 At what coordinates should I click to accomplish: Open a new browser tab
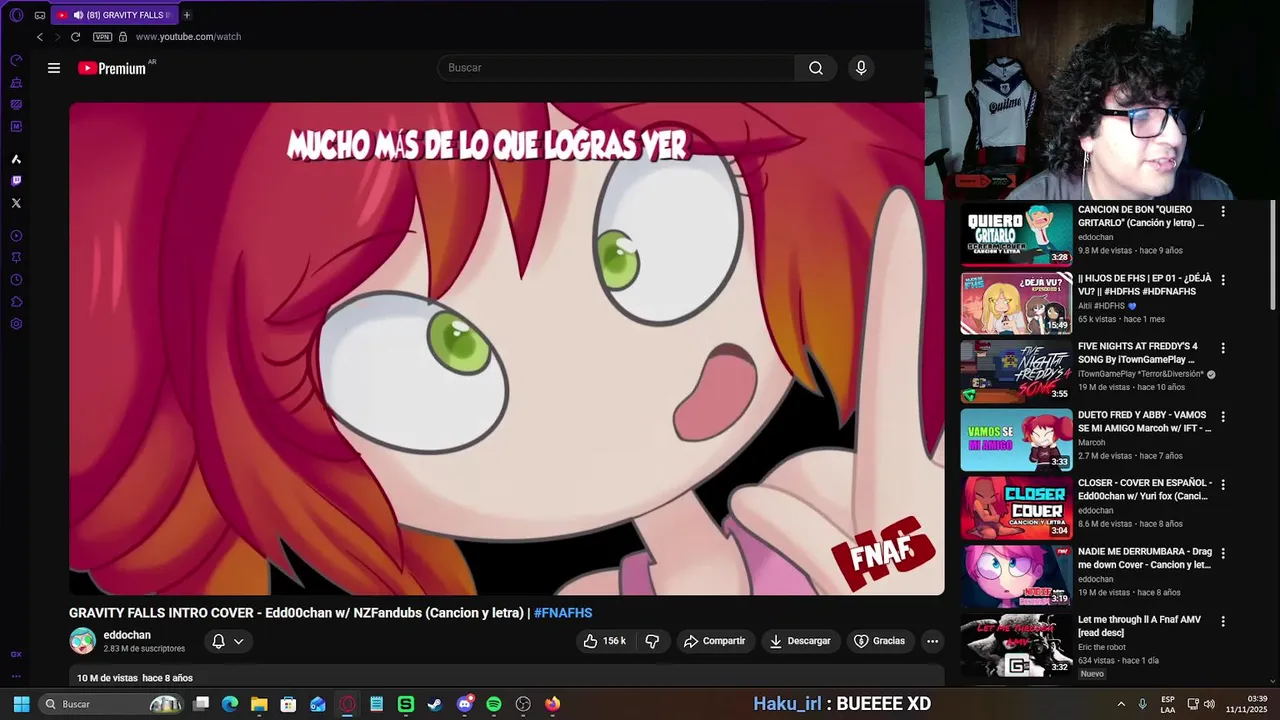point(187,15)
